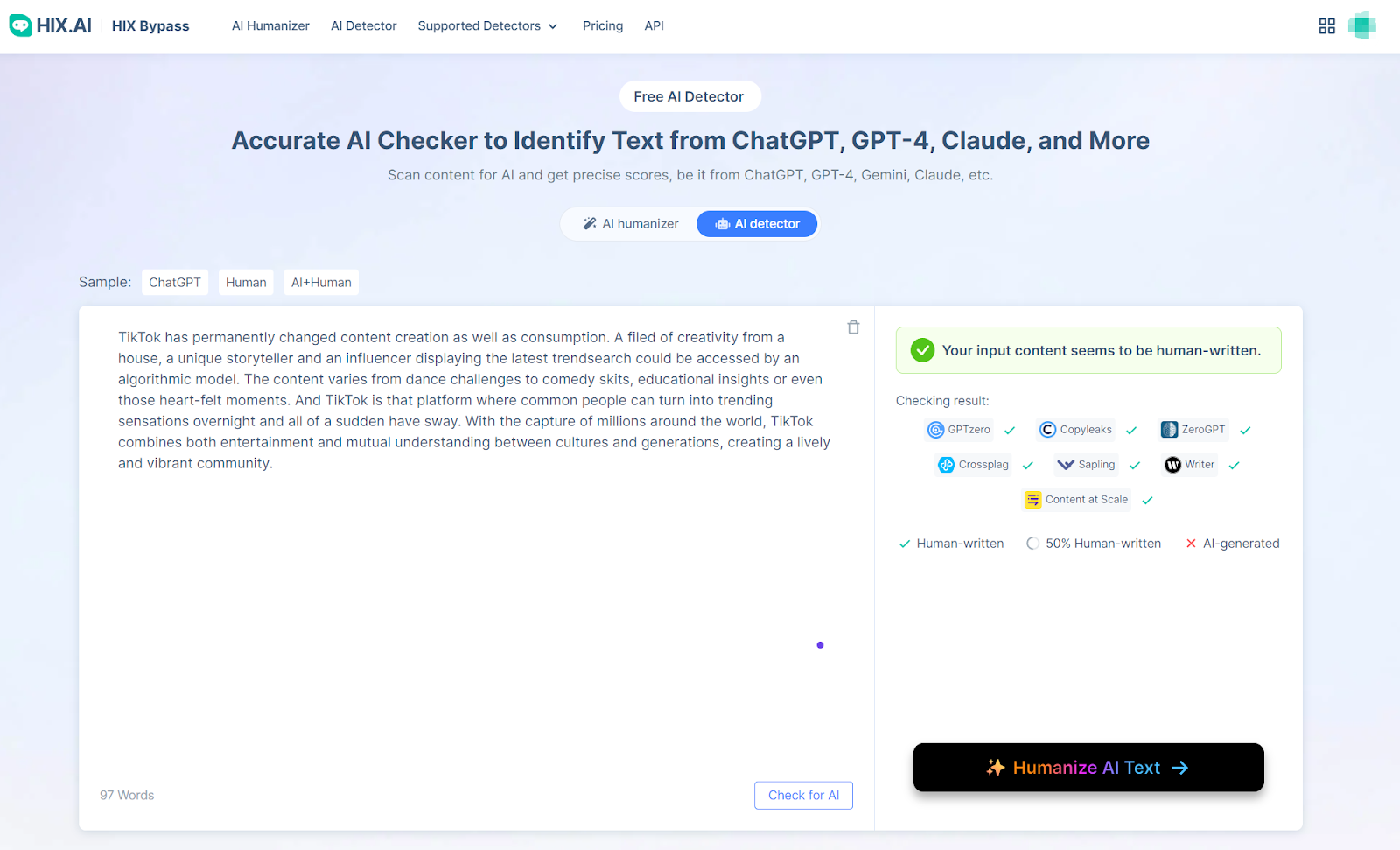Open the API page
The width and height of the screenshot is (1400, 850).
tap(654, 25)
